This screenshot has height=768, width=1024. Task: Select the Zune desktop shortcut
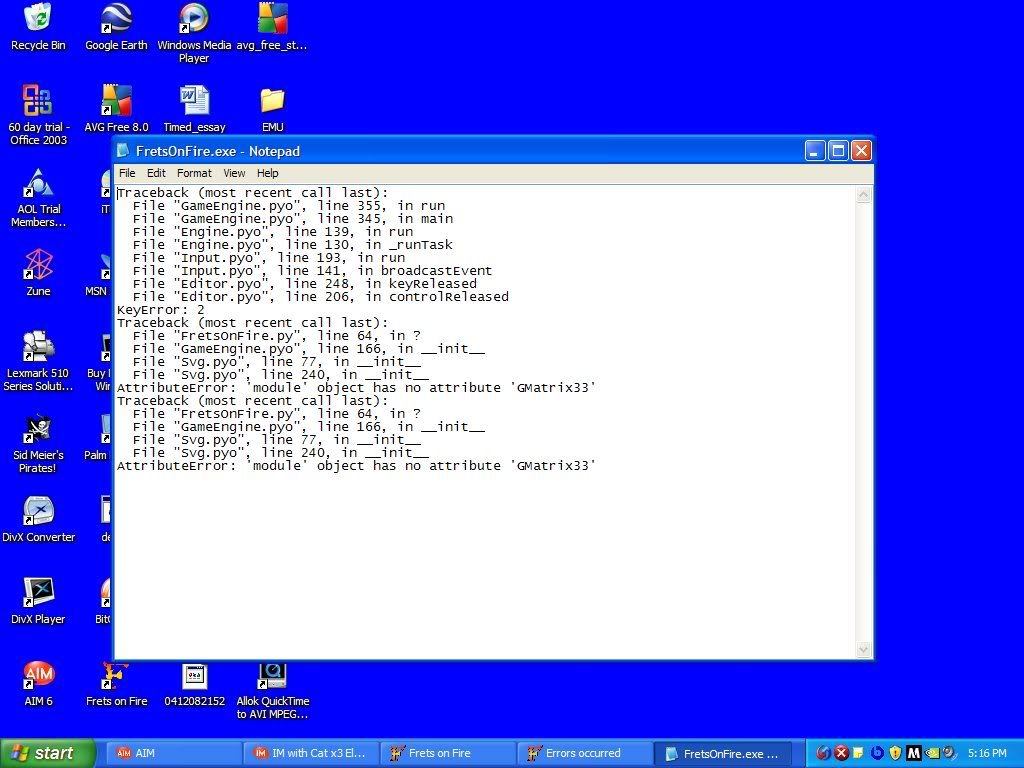38,272
